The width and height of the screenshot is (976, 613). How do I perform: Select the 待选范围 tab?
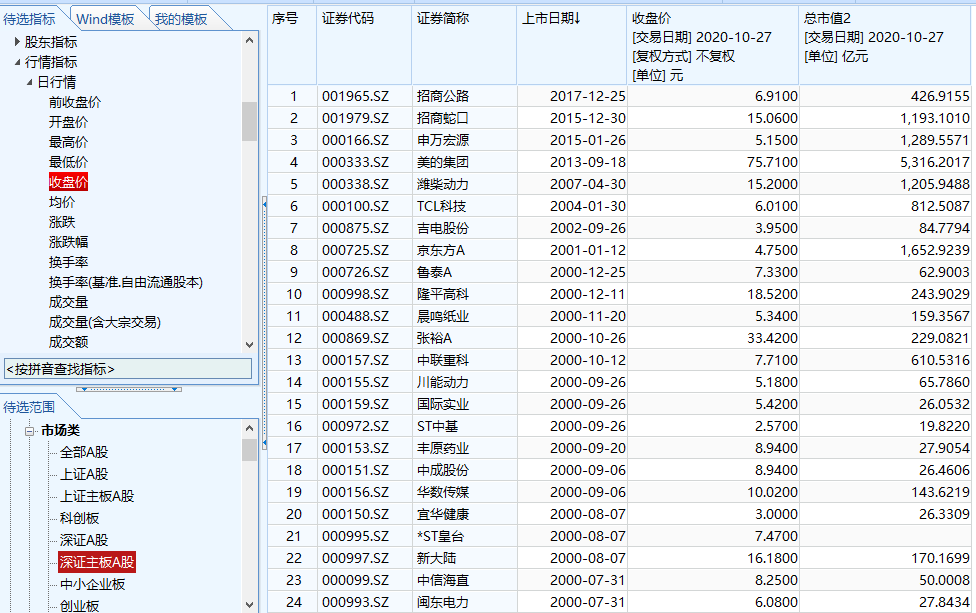pos(29,407)
